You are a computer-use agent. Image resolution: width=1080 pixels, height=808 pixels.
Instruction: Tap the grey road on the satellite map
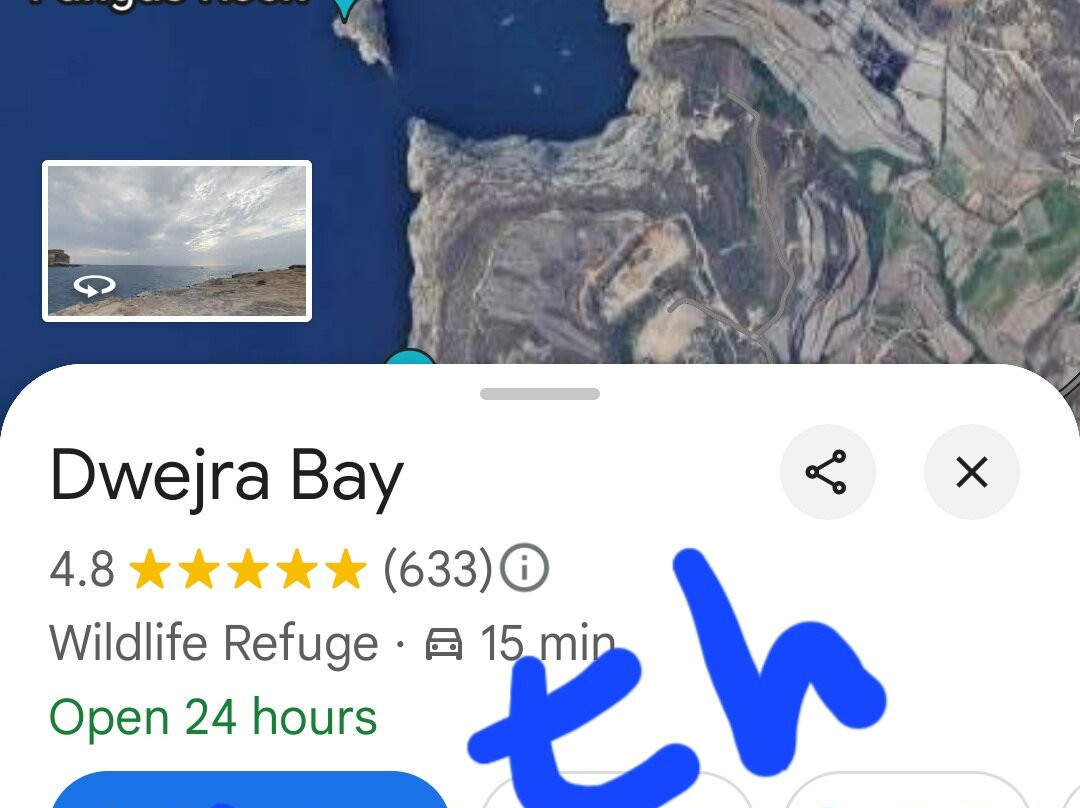(765, 207)
